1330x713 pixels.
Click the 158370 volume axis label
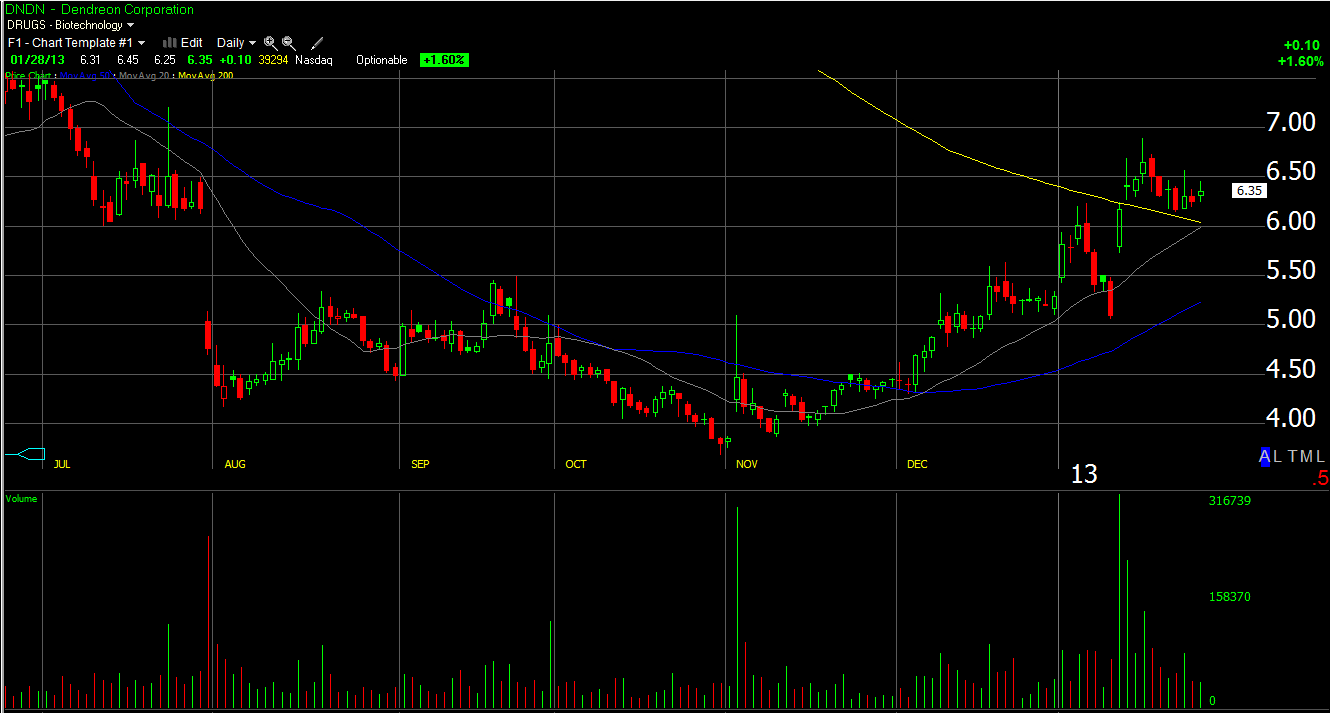(1230, 597)
